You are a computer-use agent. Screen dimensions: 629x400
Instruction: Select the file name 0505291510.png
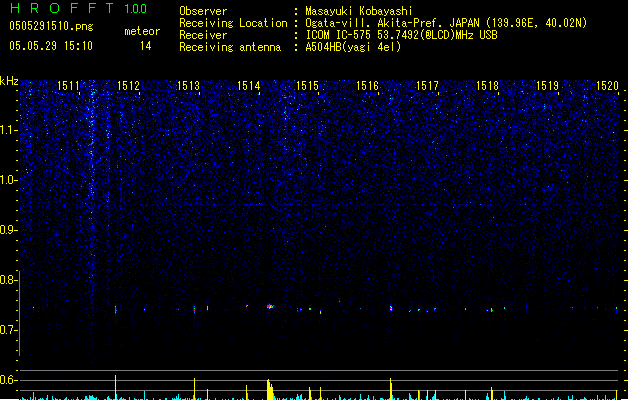coord(51,26)
